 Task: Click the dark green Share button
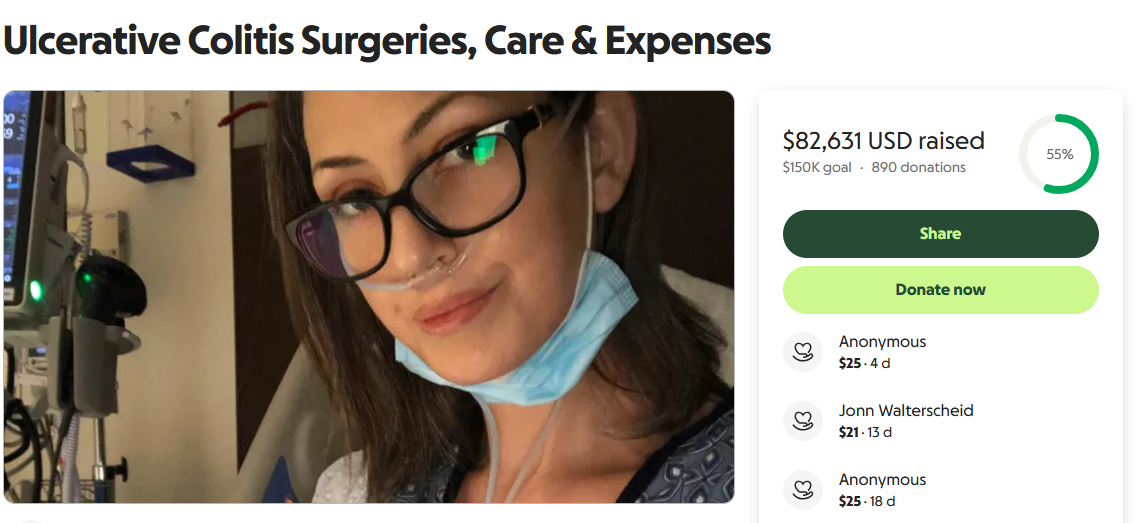[x=940, y=234]
